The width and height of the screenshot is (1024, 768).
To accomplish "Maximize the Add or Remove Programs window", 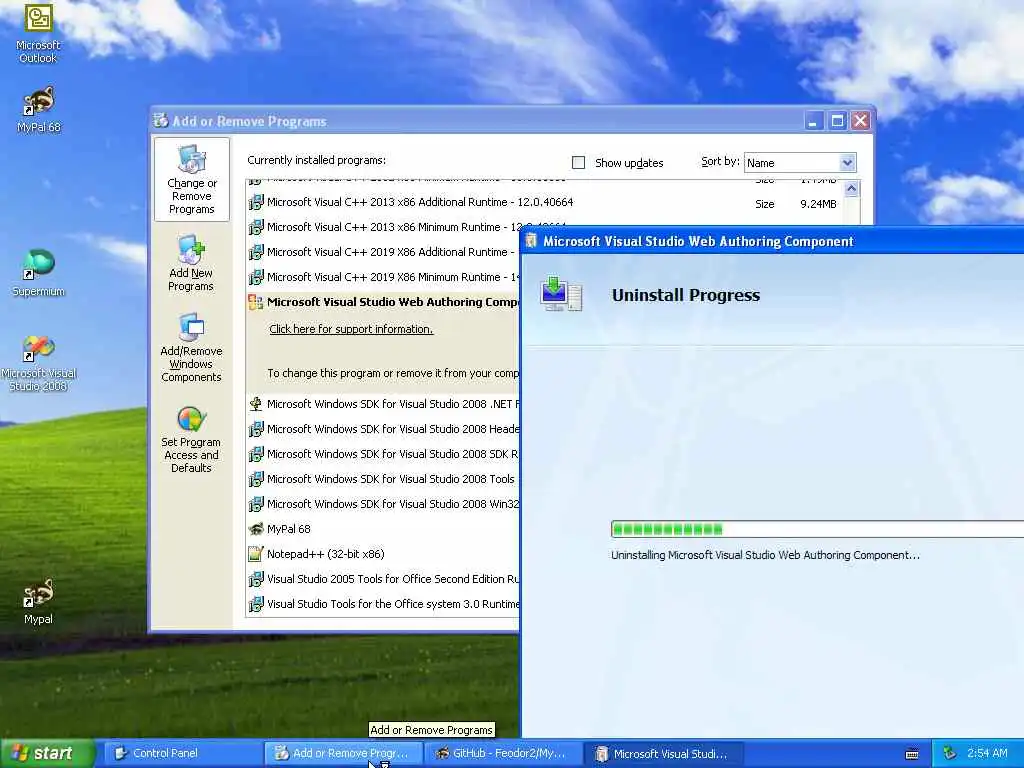I will [837, 121].
